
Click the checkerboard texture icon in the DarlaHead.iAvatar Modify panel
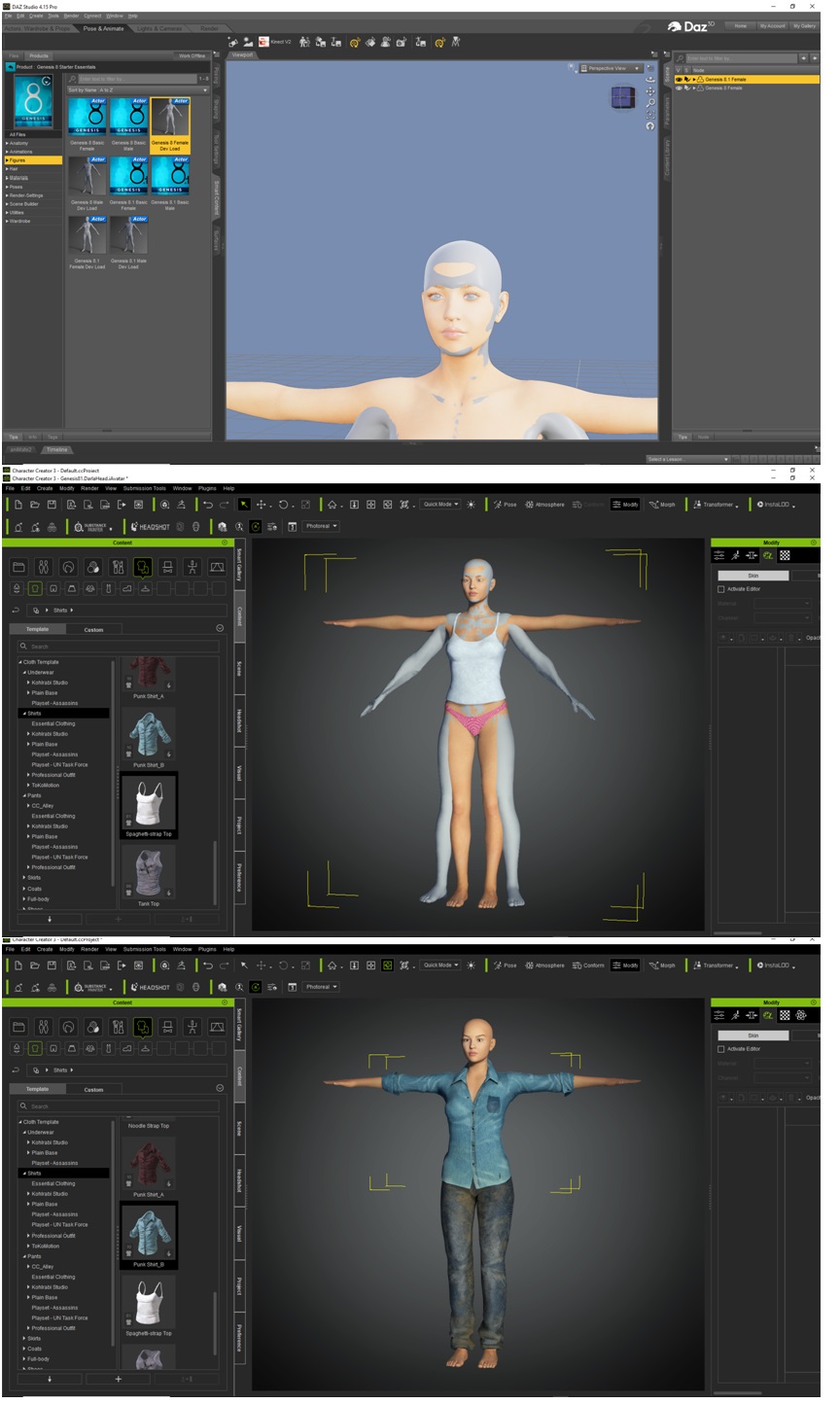pos(785,555)
